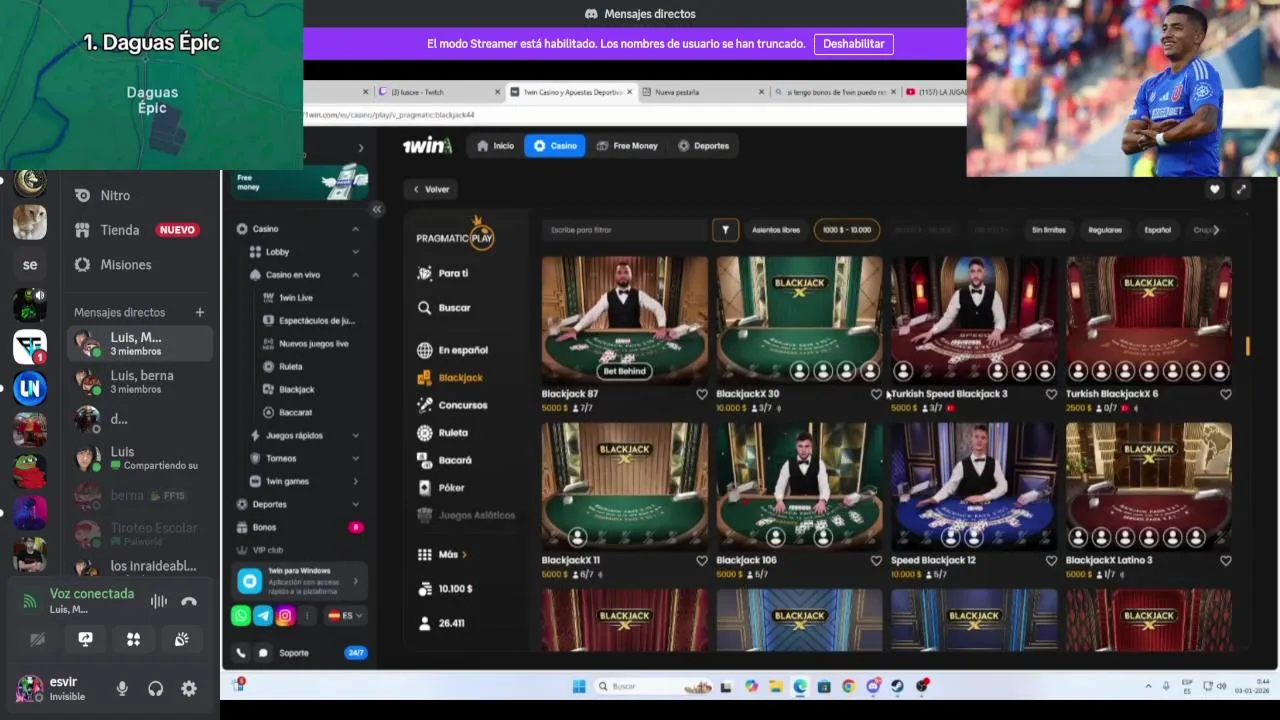Click the share screen button in Discord

click(85, 639)
